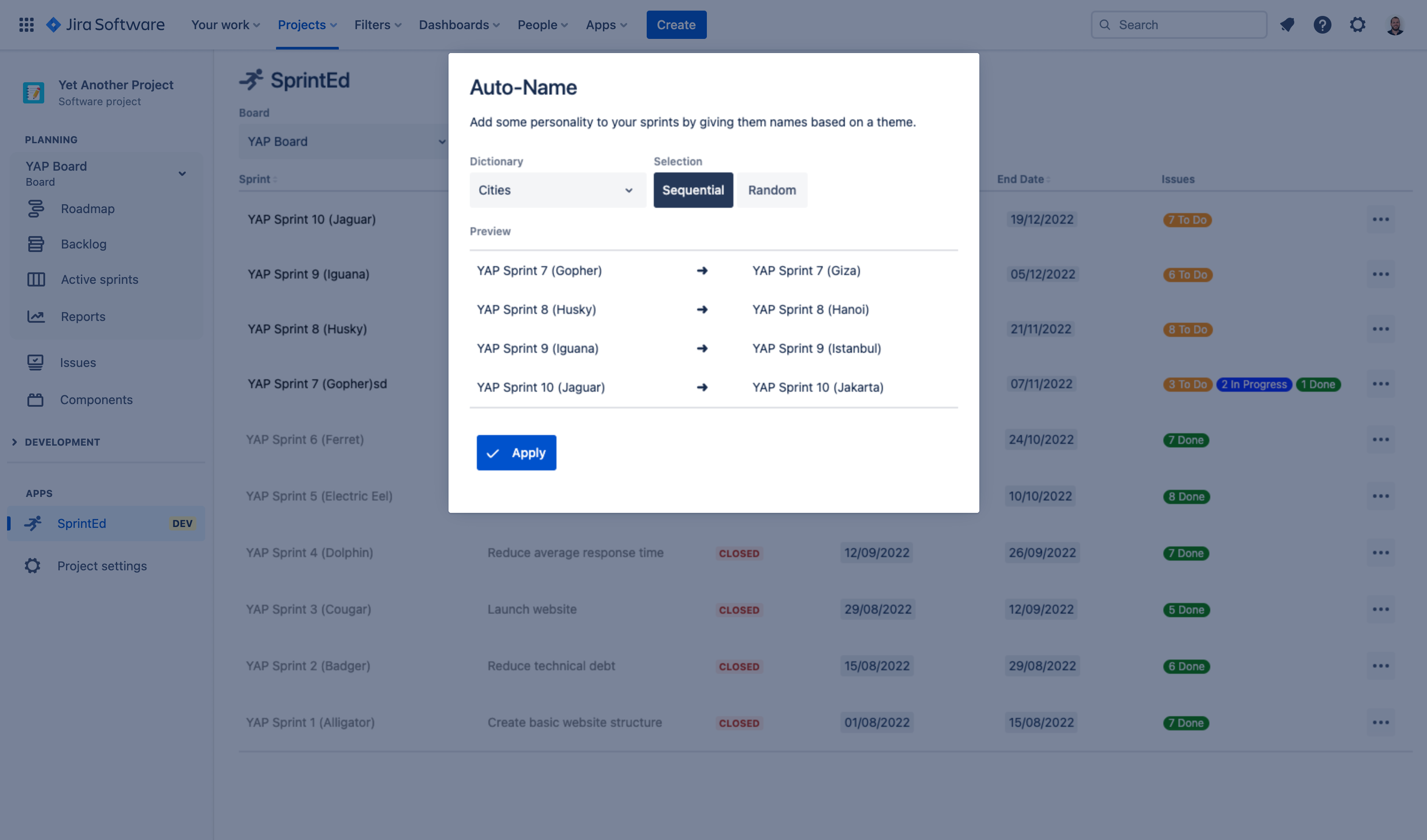The image size is (1427, 840).
Task: Open more actions for YAP Sprint 10
Action: [x=1381, y=220]
